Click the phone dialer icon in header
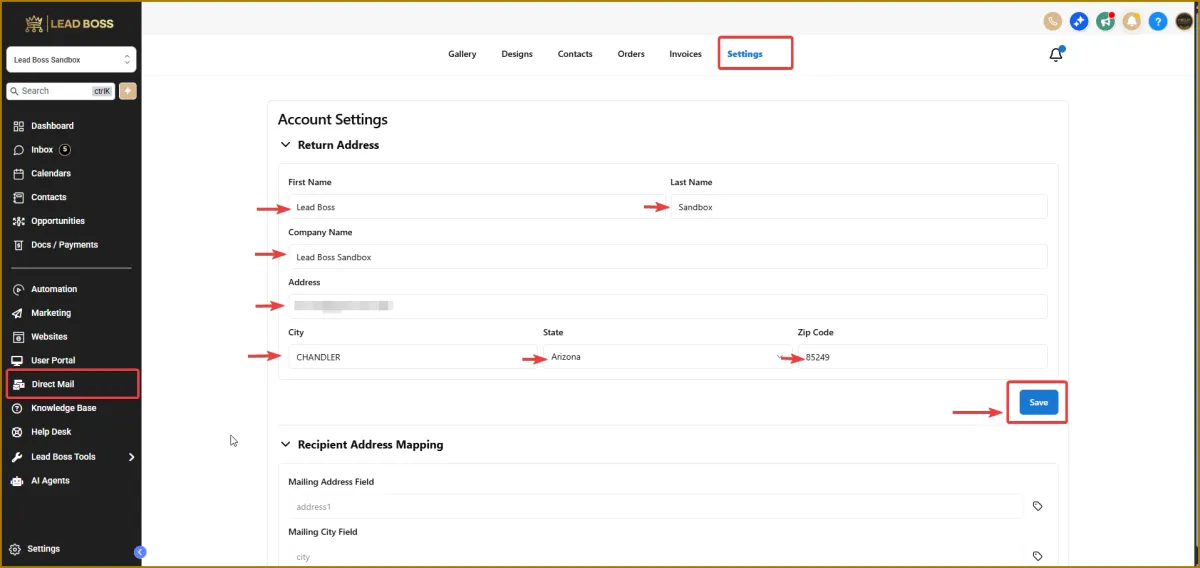Screen dimensions: 1200x568 point(1052,21)
